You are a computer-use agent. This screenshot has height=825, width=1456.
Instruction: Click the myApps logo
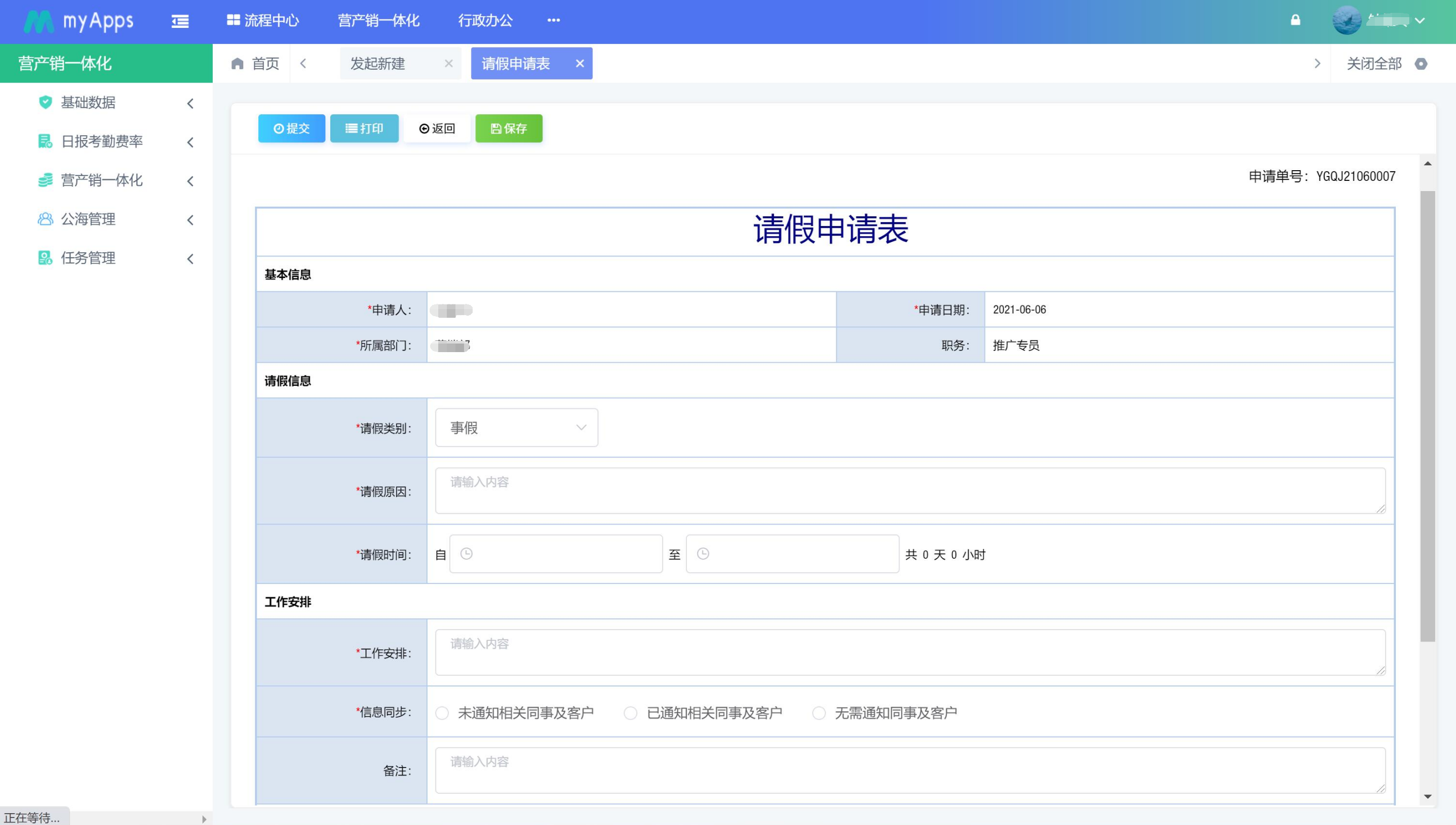[x=79, y=21]
